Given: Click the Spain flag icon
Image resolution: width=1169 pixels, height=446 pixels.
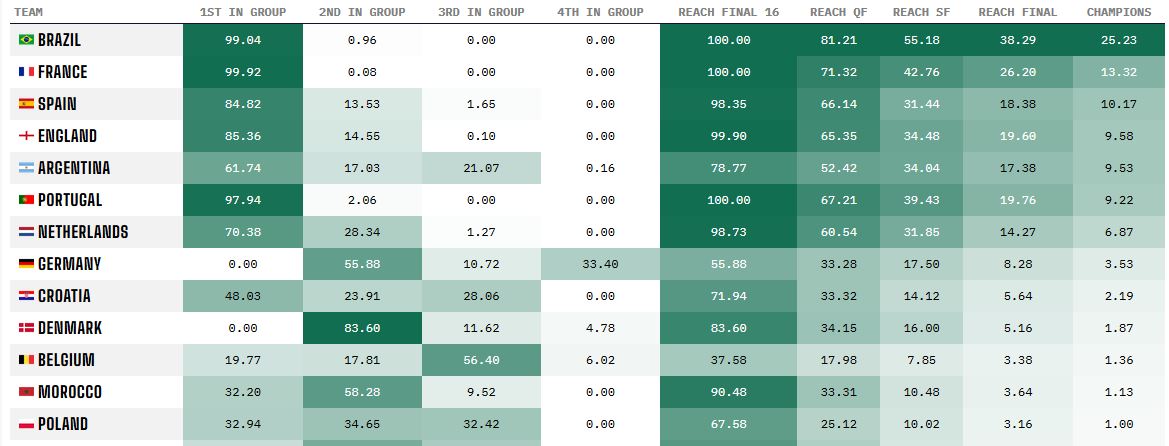Looking at the screenshot, I should click(x=26, y=104).
